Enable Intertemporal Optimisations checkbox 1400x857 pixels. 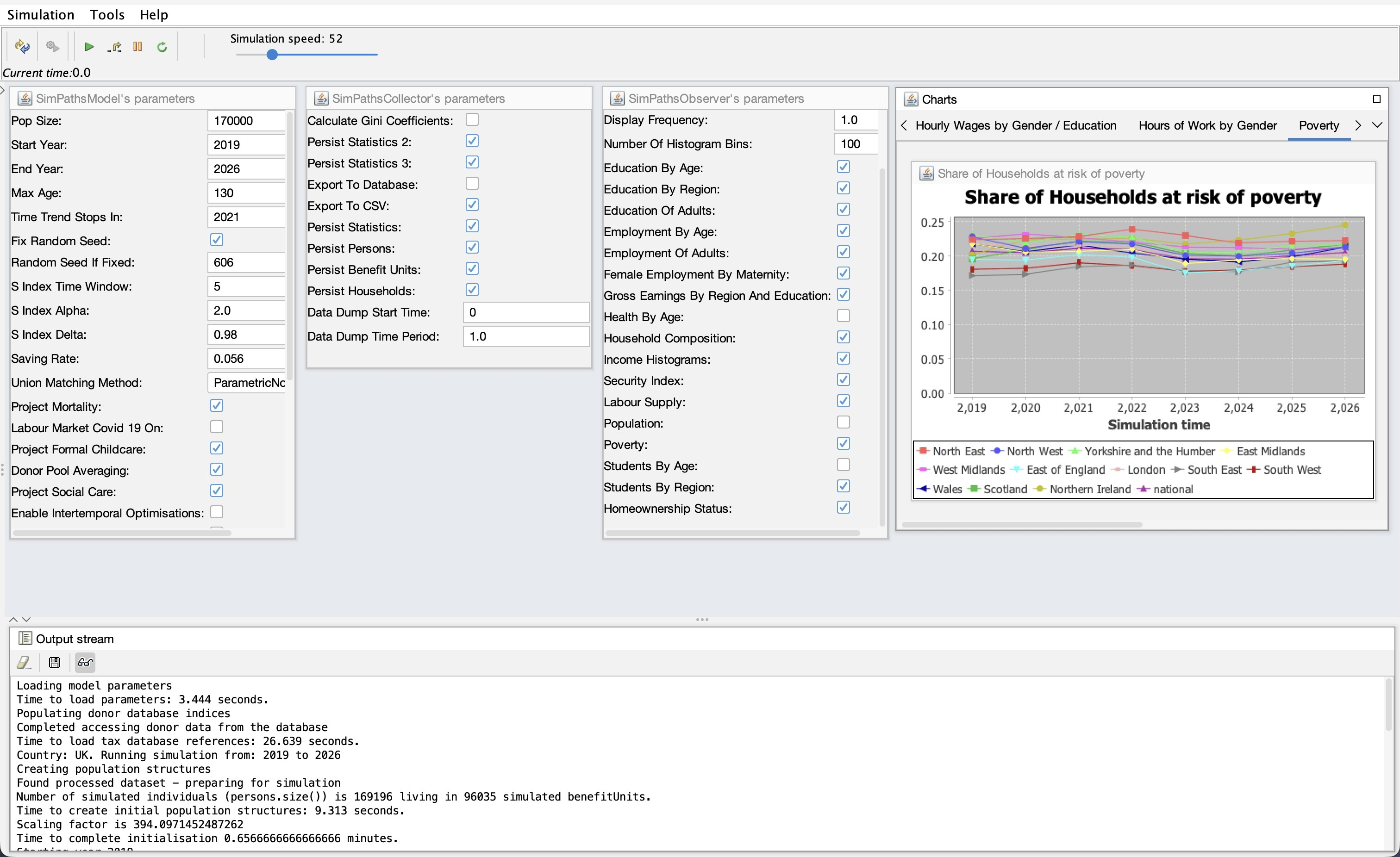[217, 512]
